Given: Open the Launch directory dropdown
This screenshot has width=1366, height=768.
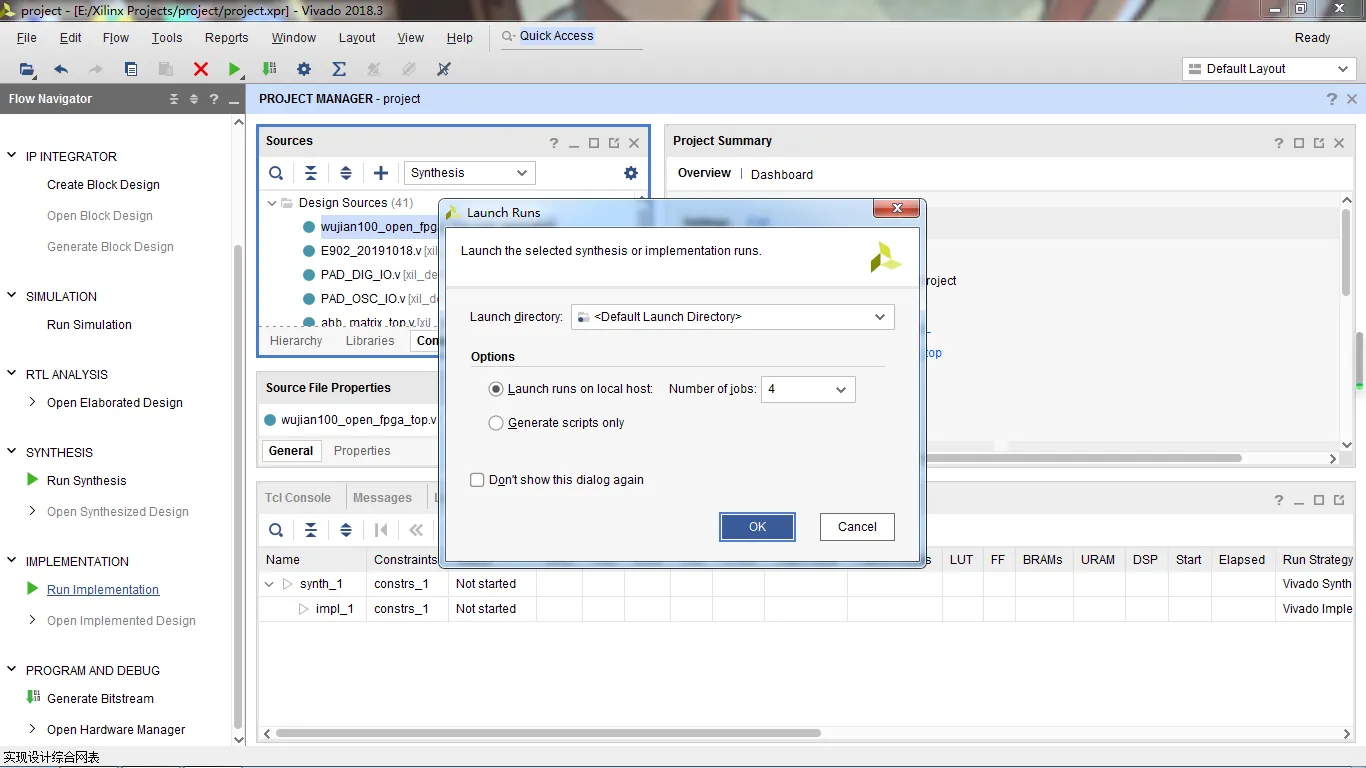Looking at the screenshot, I should click(733, 317).
